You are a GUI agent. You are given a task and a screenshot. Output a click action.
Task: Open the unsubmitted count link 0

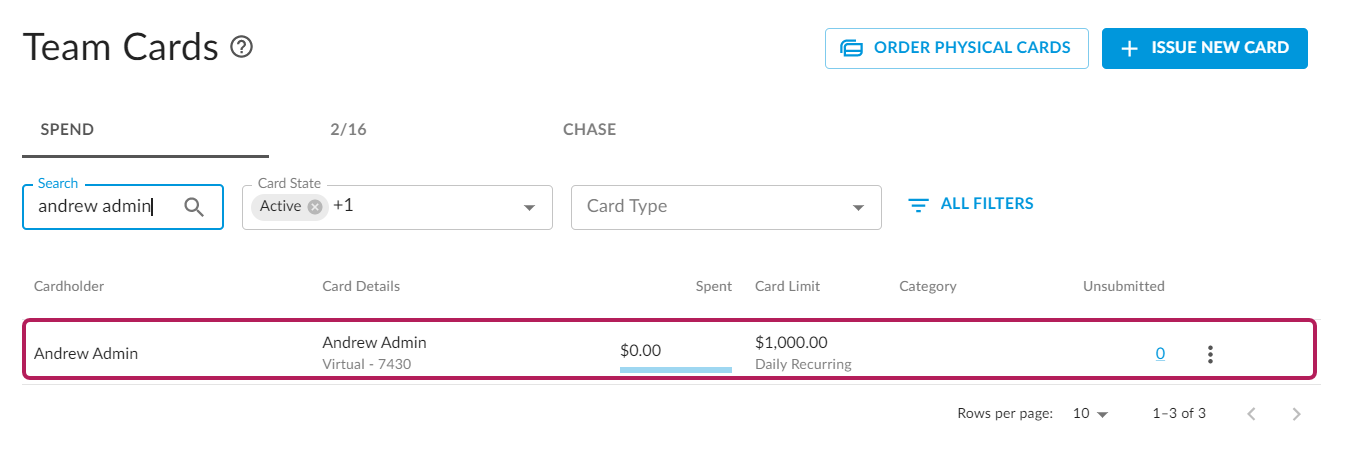tap(1160, 353)
